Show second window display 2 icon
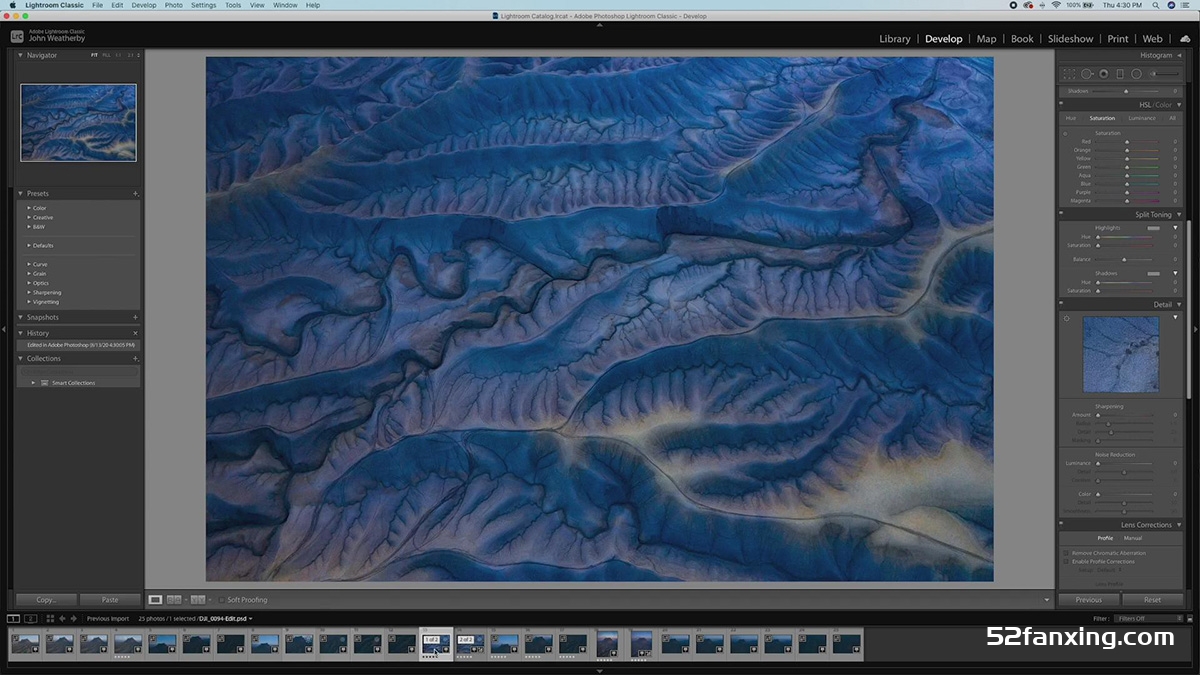Viewport: 1200px width, 675px height. [31, 619]
